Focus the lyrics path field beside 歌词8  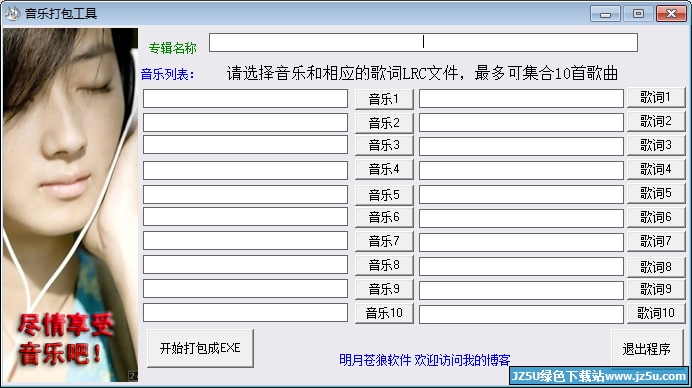pos(521,267)
